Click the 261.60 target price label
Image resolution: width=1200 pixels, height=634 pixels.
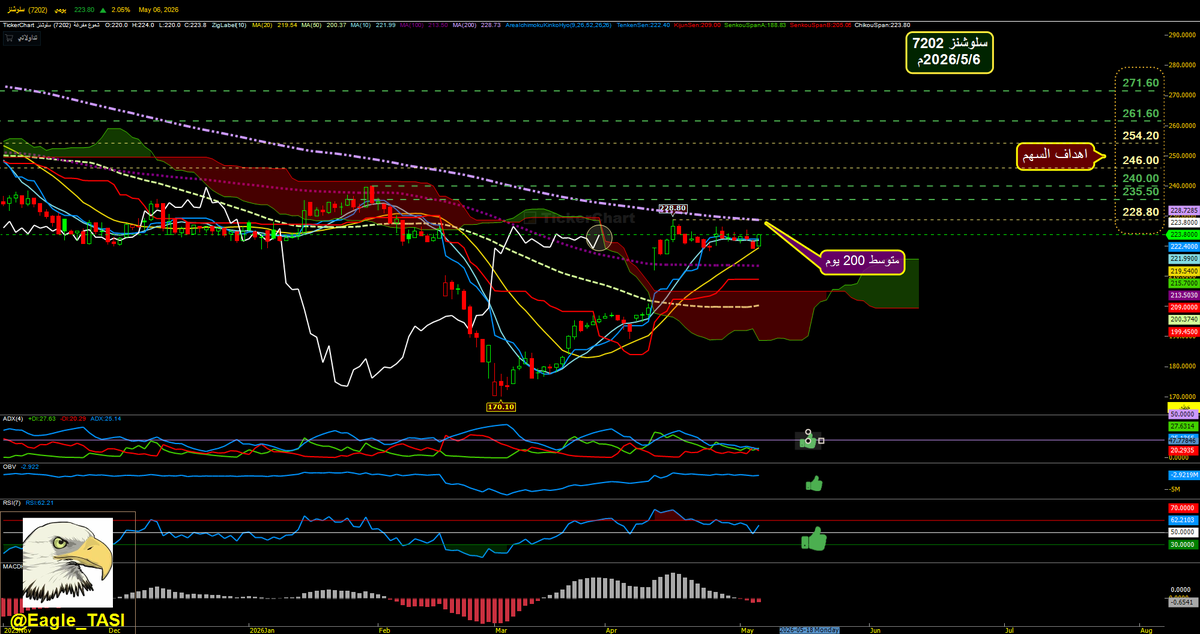[x=1141, y=114]
